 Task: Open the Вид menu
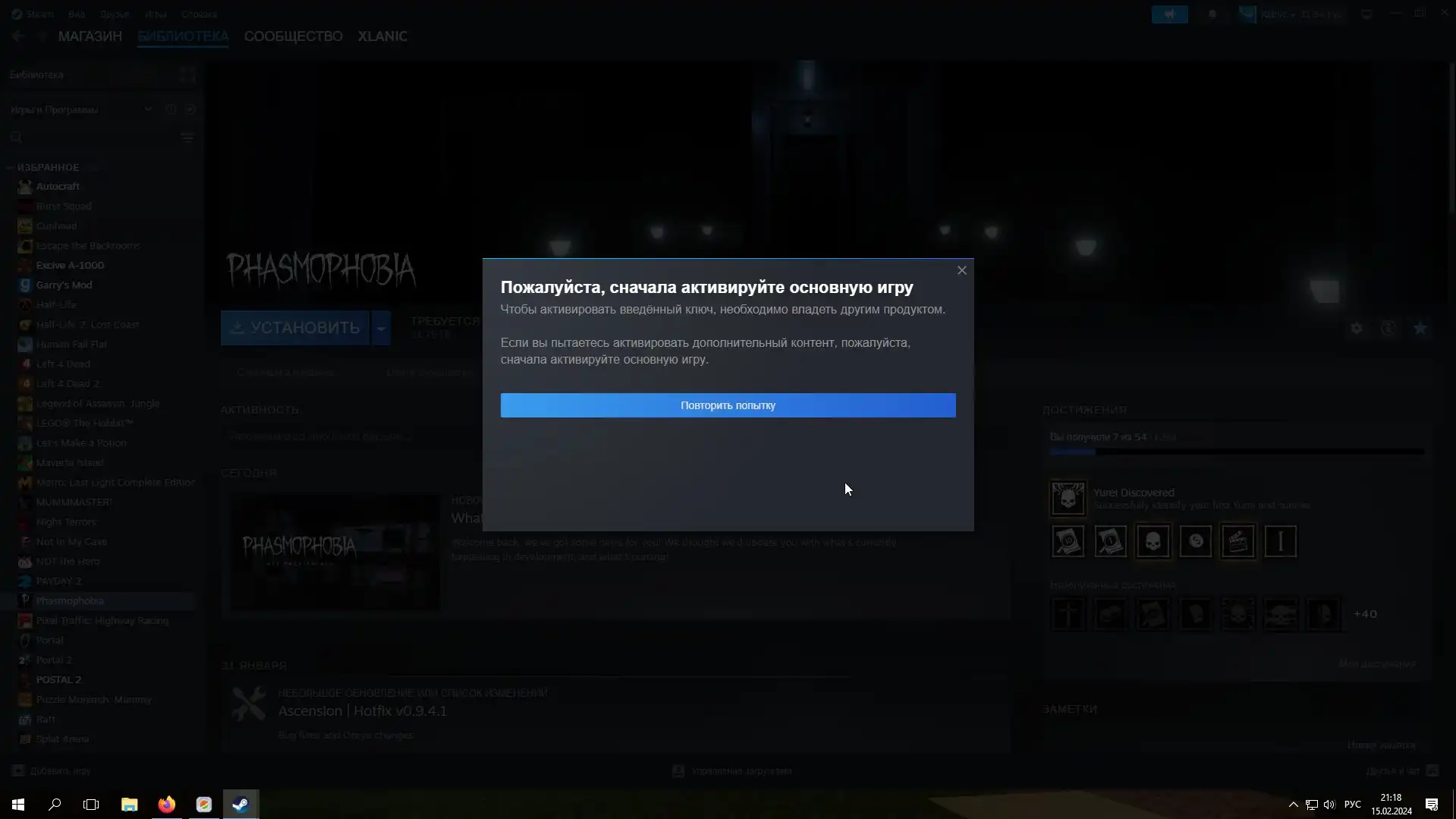(77, 14)
